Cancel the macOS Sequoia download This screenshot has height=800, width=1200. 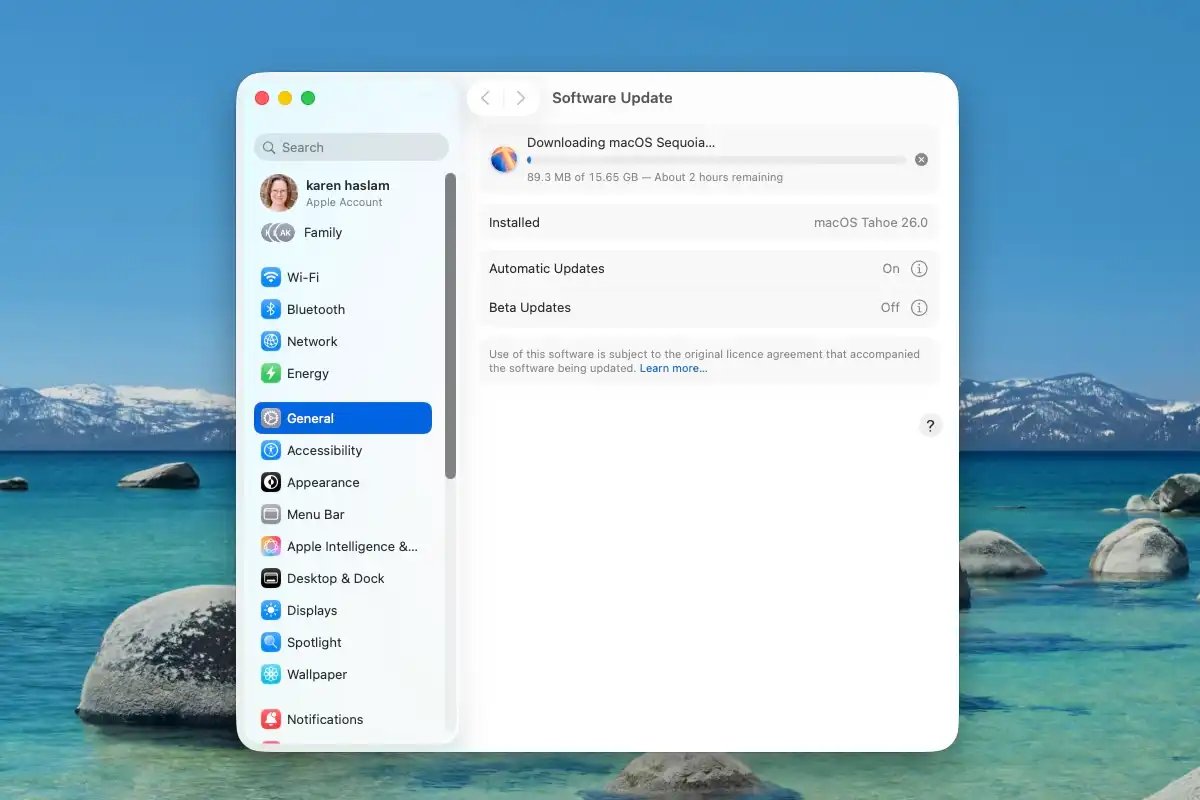(x=921, y=159)
